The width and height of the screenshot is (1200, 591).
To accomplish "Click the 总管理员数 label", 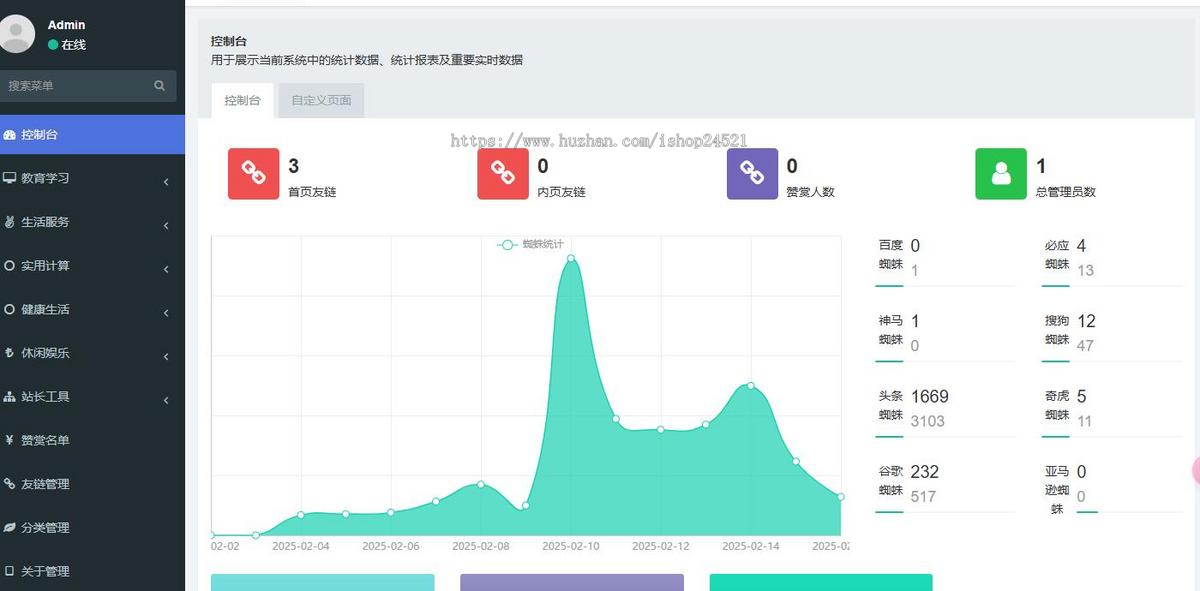I will [1066, 192].
